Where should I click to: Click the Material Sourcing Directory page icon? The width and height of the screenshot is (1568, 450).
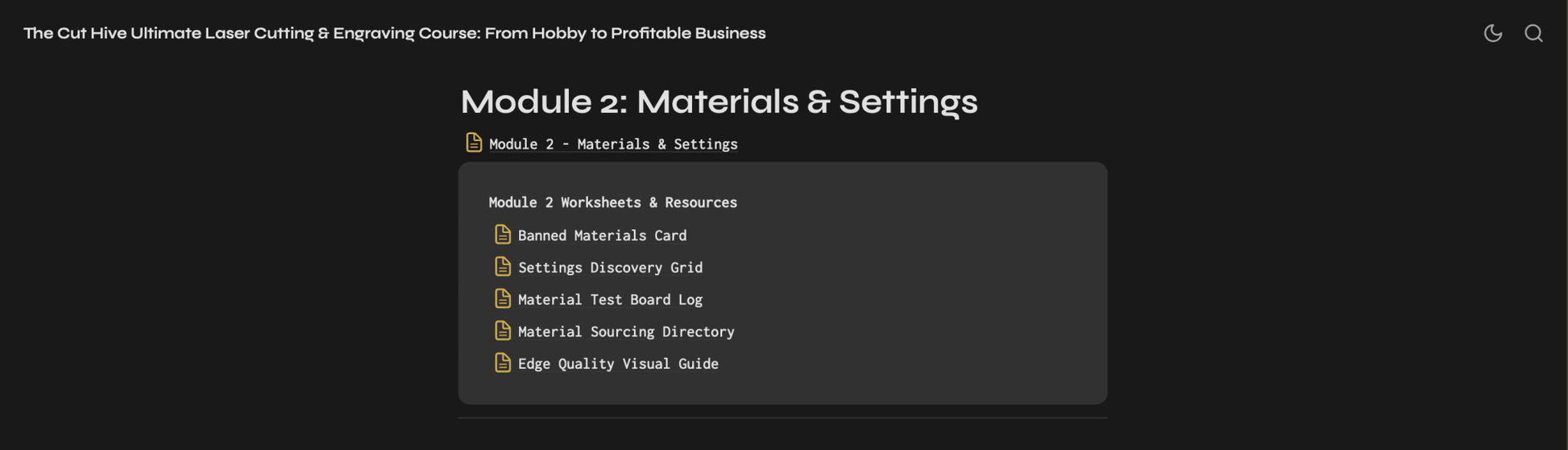503,331
